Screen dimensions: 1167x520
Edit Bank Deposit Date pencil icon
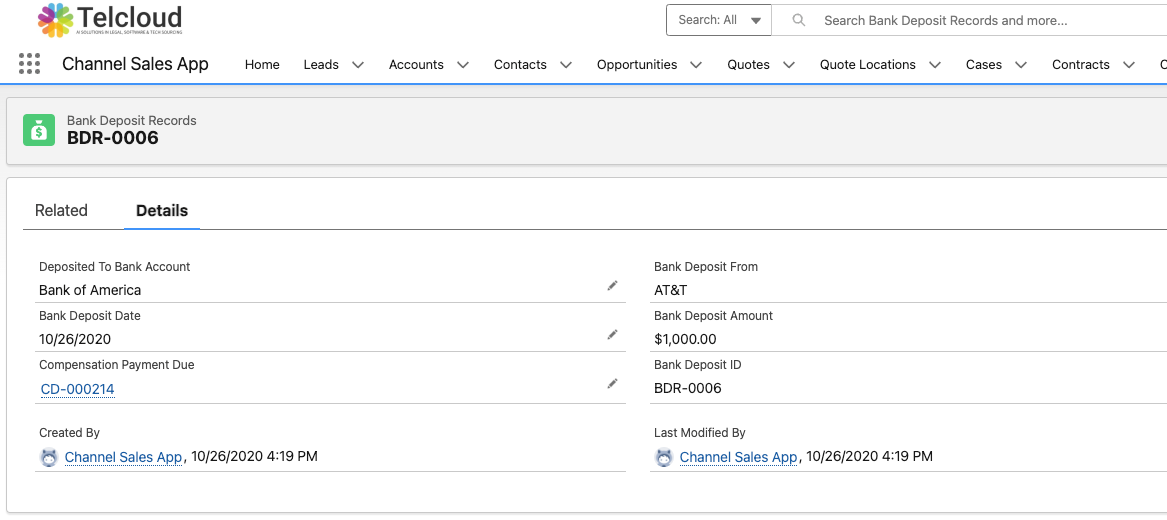613,335
